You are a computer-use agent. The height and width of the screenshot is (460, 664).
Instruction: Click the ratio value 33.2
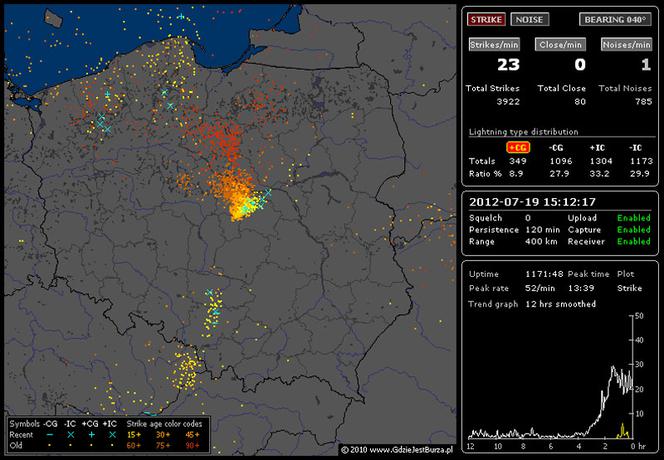tap(599, 174)
